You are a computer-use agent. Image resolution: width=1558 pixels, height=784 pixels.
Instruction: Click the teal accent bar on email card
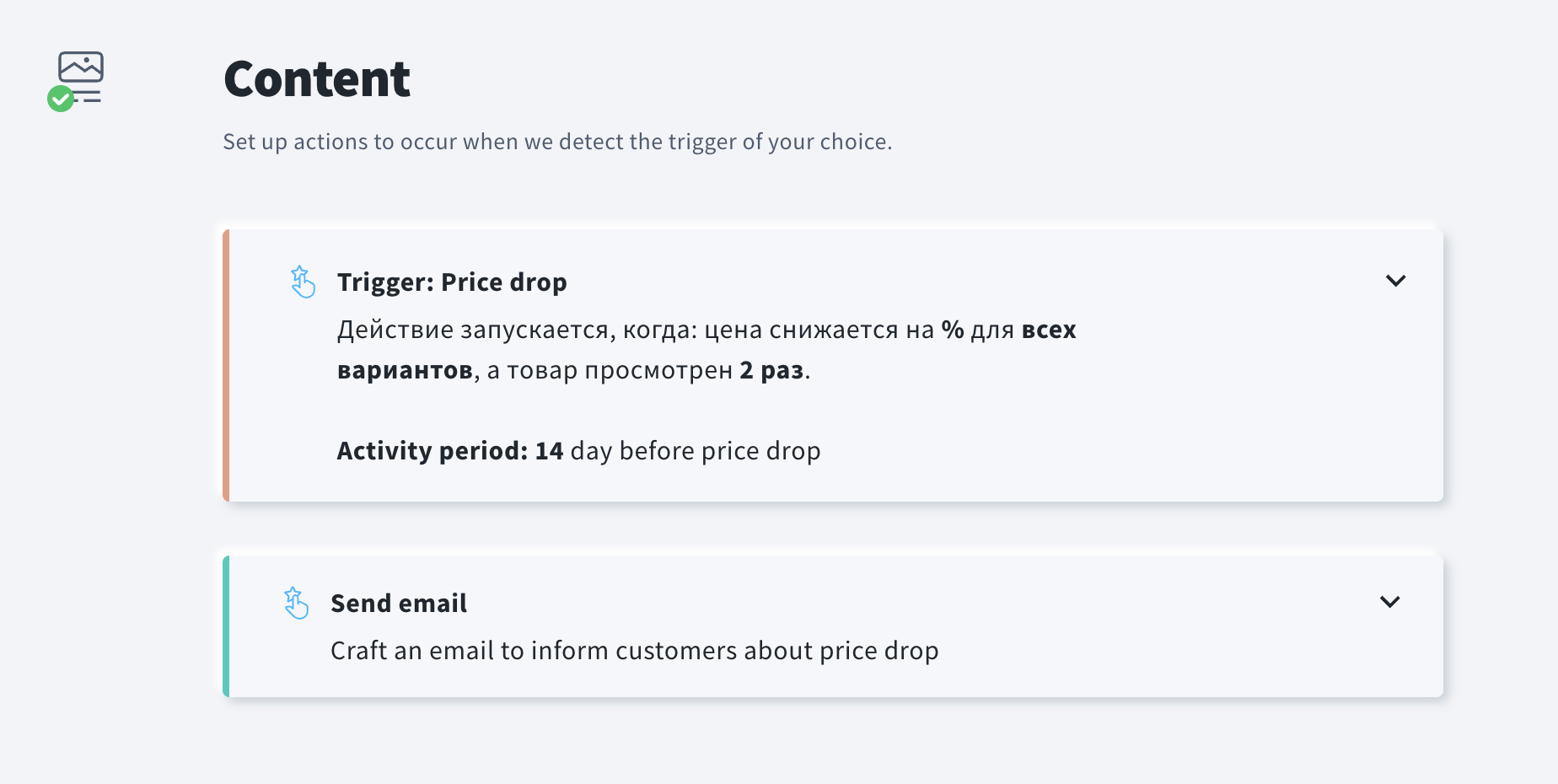tap(226, 626)
